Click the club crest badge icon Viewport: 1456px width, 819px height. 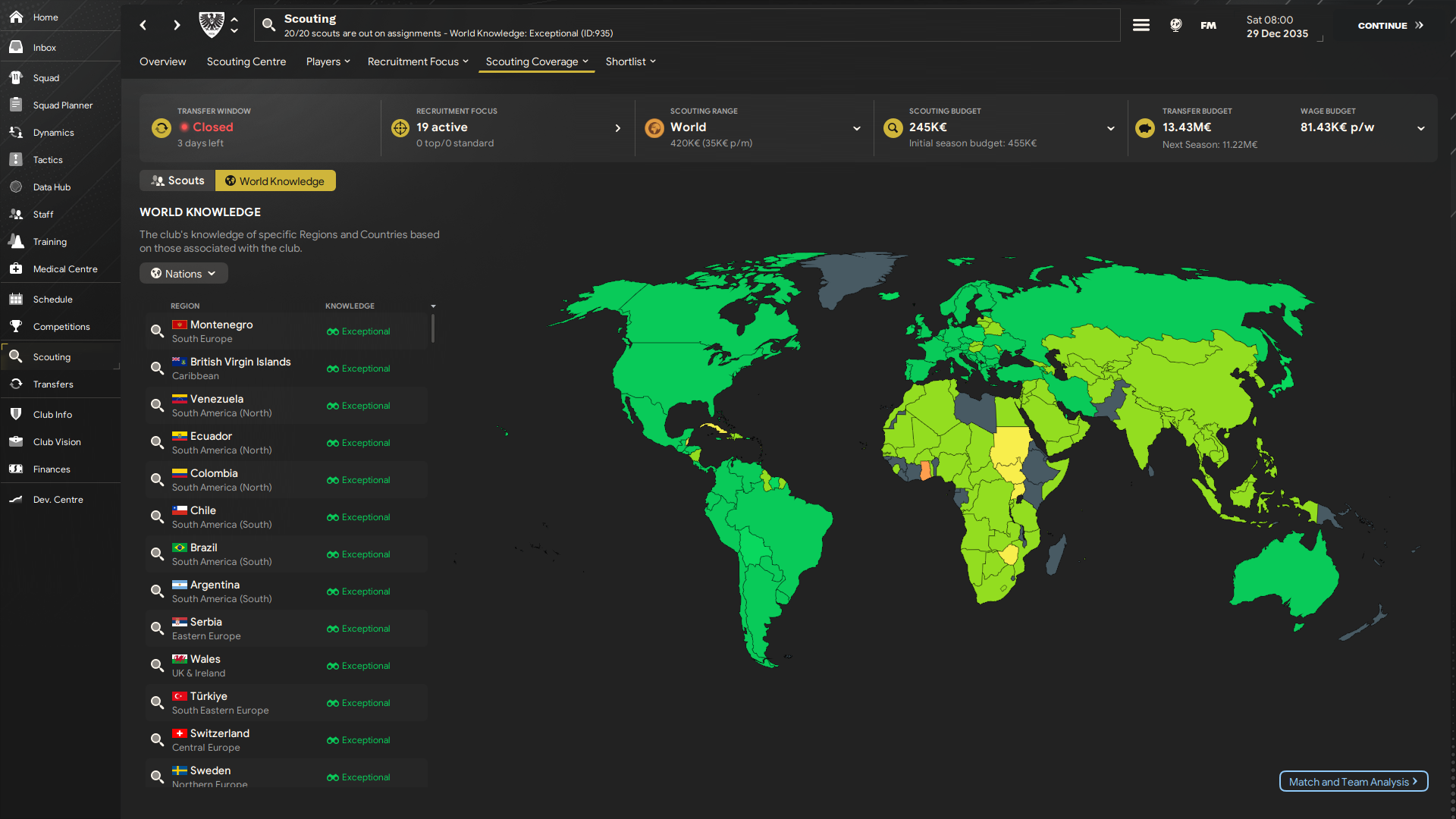(x=211, y=25)
